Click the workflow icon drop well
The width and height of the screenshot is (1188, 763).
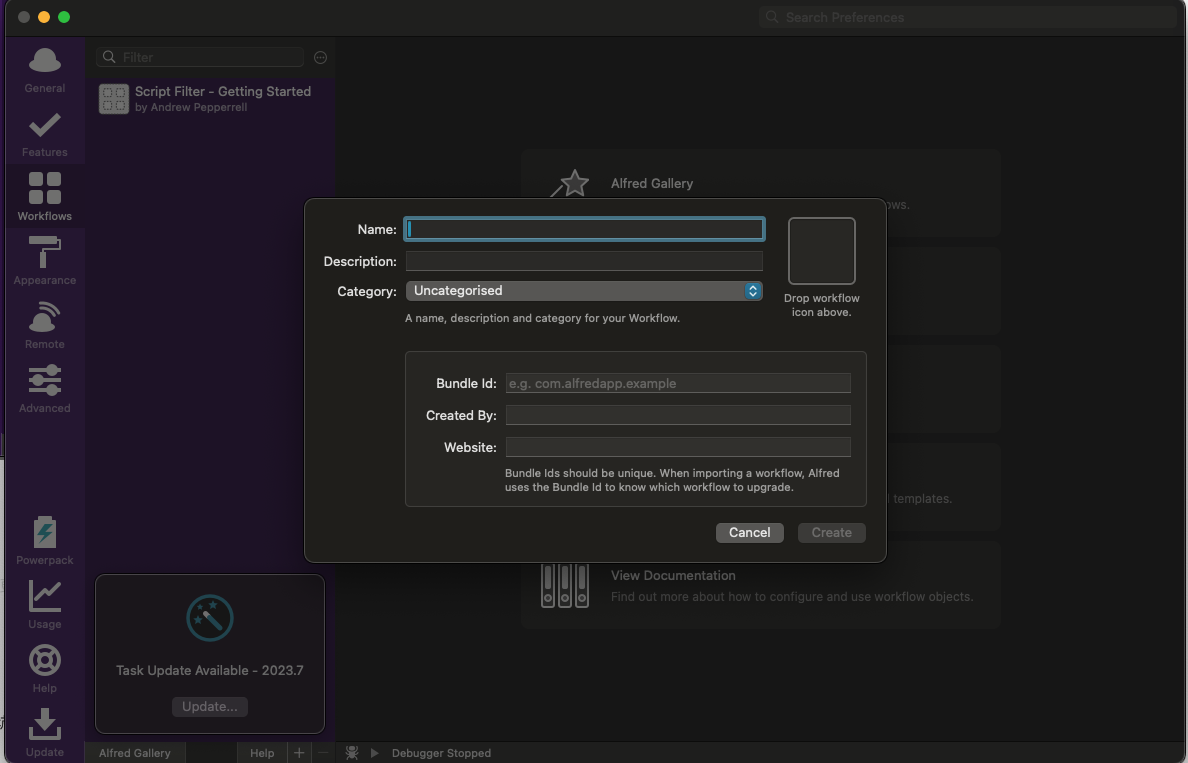(x=822, y=251)
